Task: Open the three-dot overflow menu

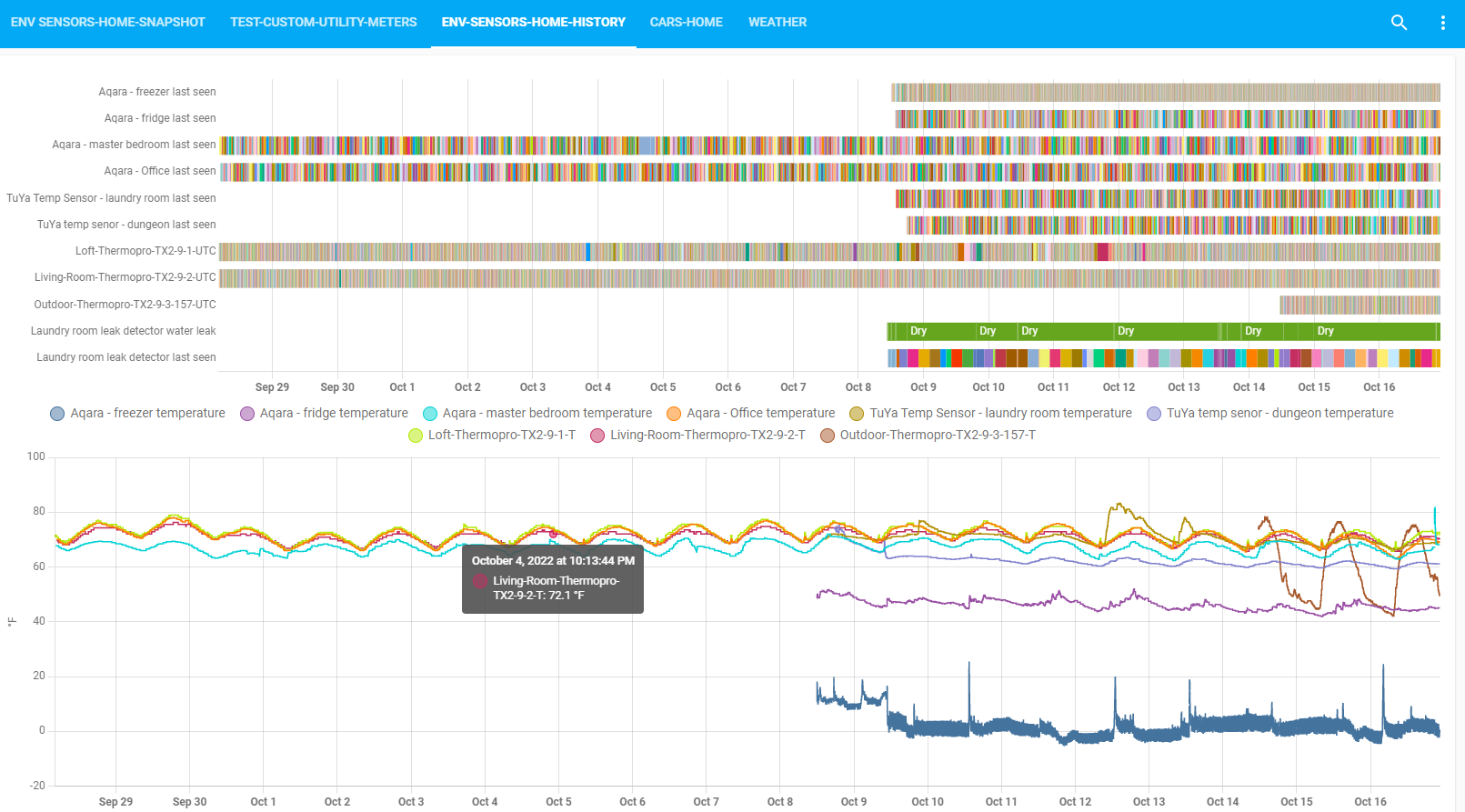Action: (1442, 23)
